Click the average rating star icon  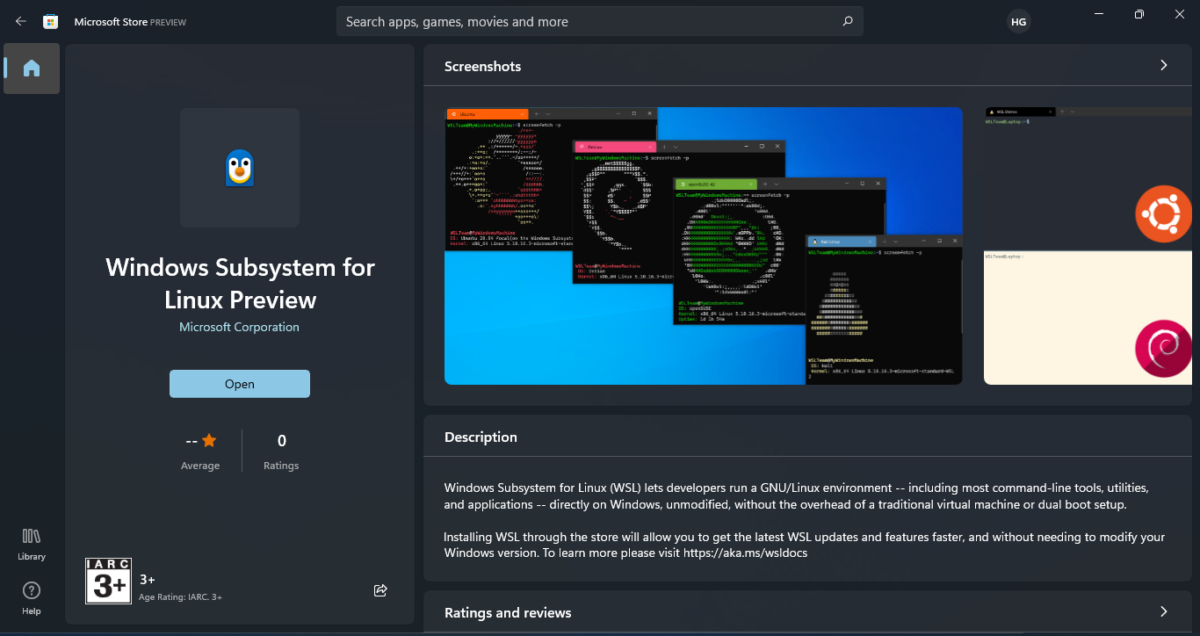coord(209,440)
